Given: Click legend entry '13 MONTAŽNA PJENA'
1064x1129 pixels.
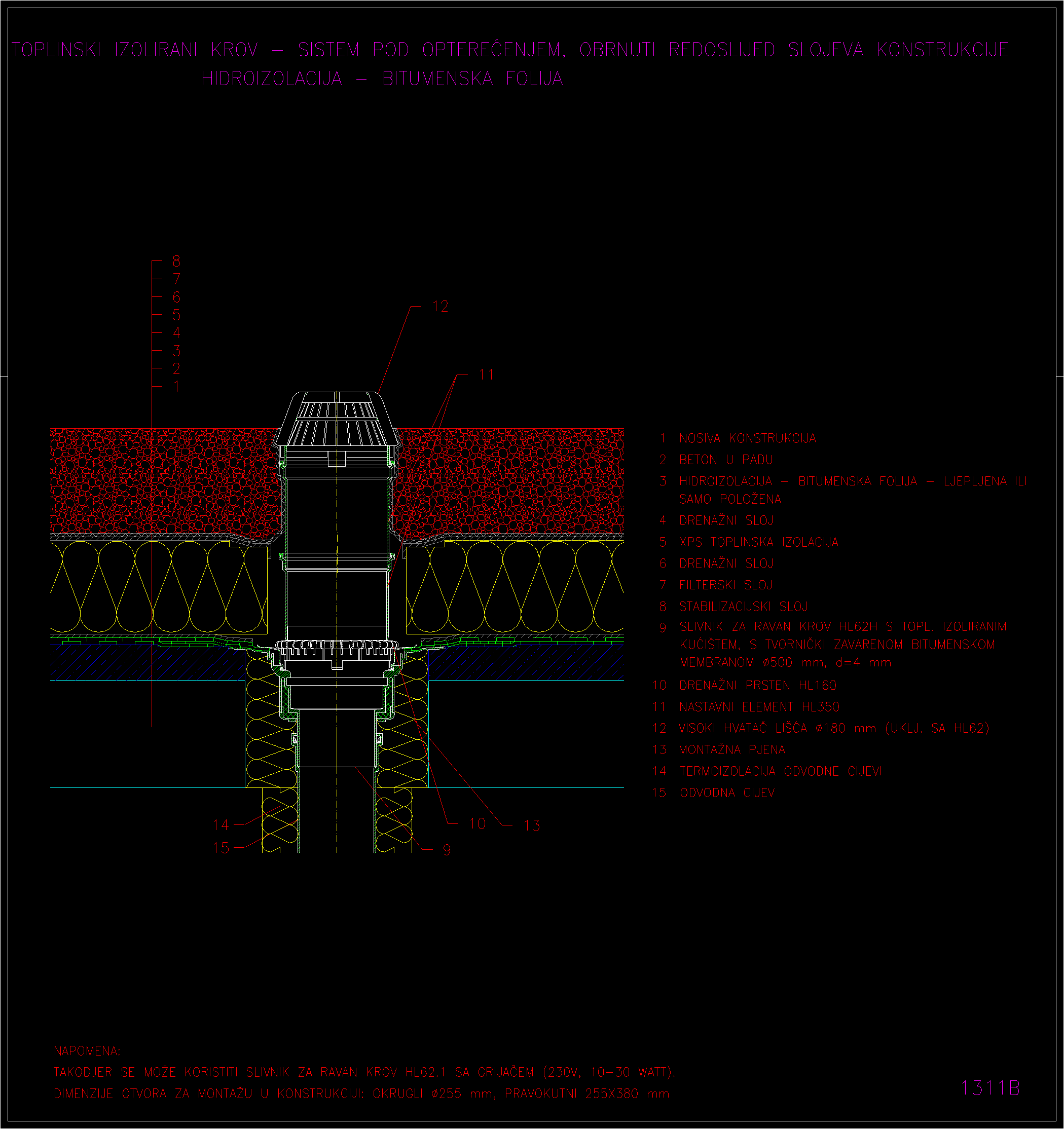Looking at the screenshot, I should click(x=719, y=749).
